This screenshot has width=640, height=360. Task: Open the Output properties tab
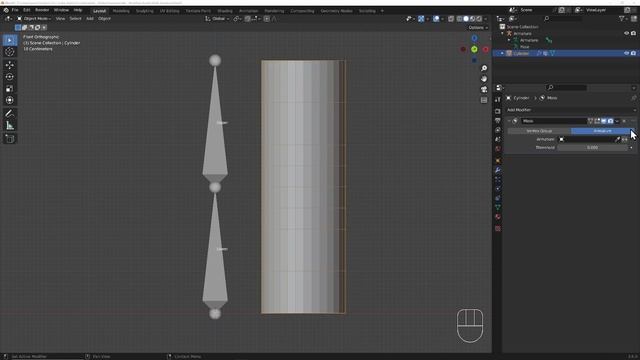tap(498, 121)
